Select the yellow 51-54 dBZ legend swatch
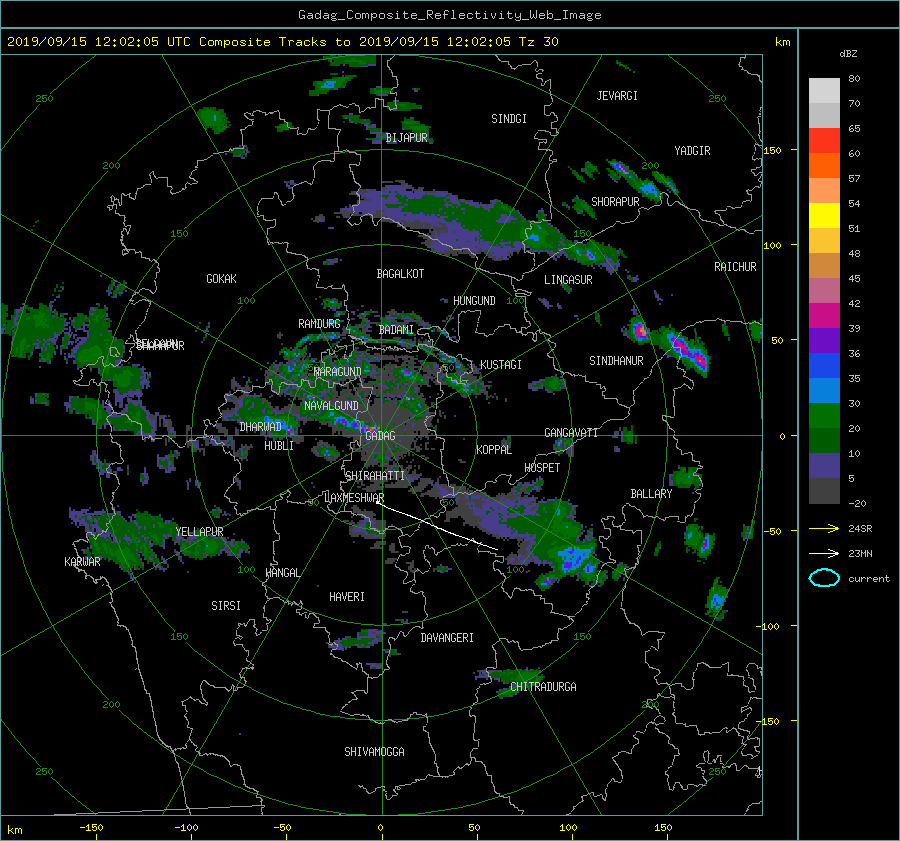Screen dimensions: 900x841 click(824, 216)
